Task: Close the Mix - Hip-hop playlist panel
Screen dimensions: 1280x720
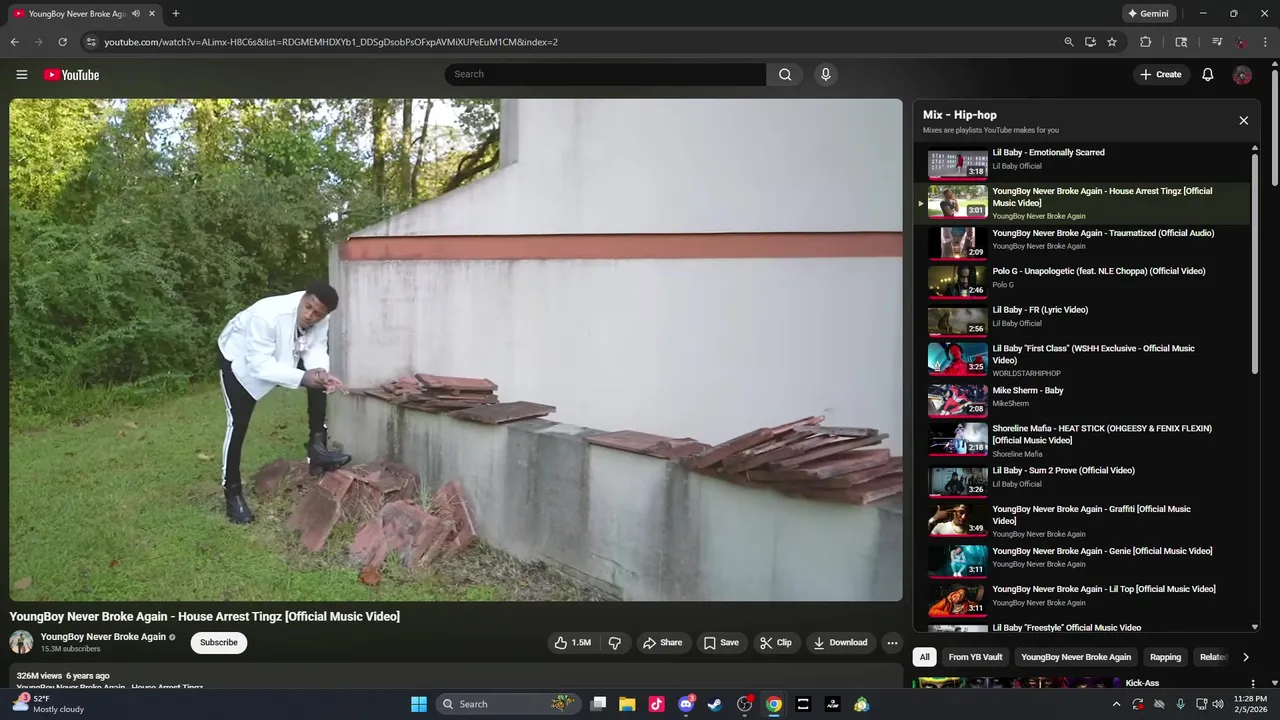Action: [x=1243, y=121]
